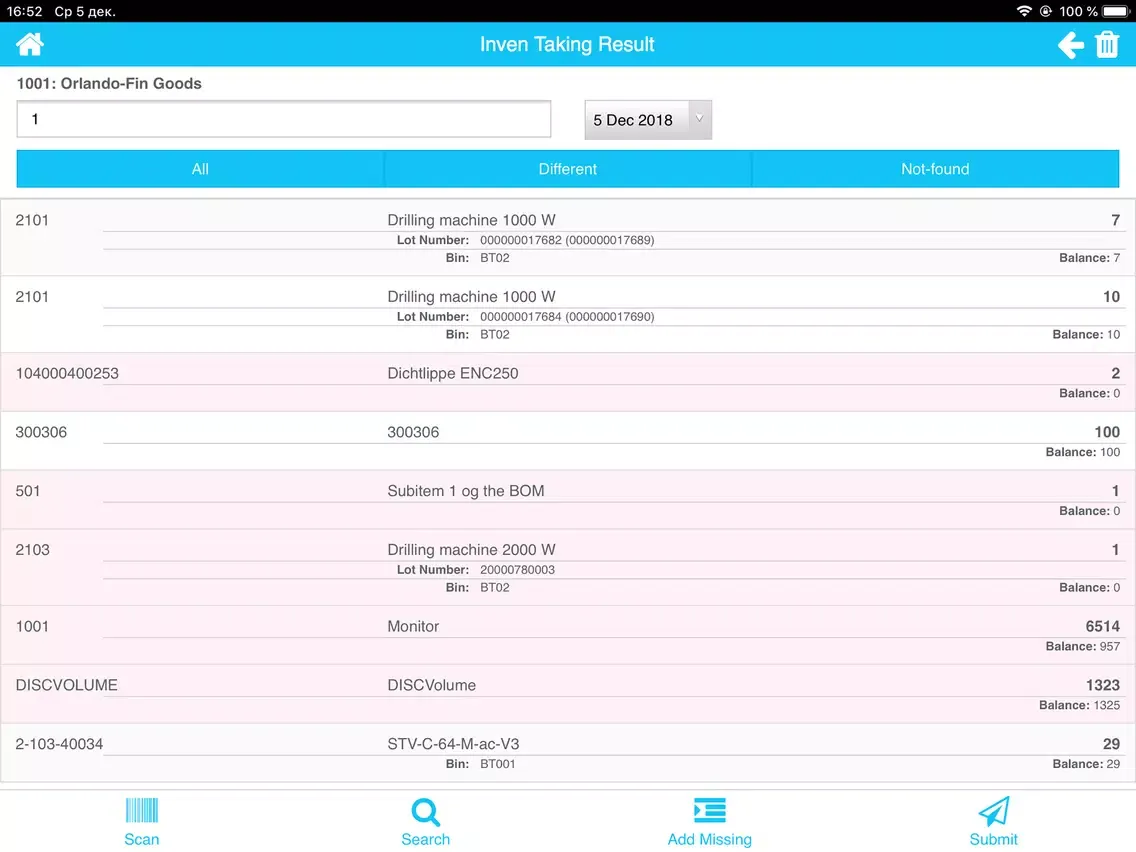
Task: Tap the DISCVolume item row
Action: [x=567, y=694]
